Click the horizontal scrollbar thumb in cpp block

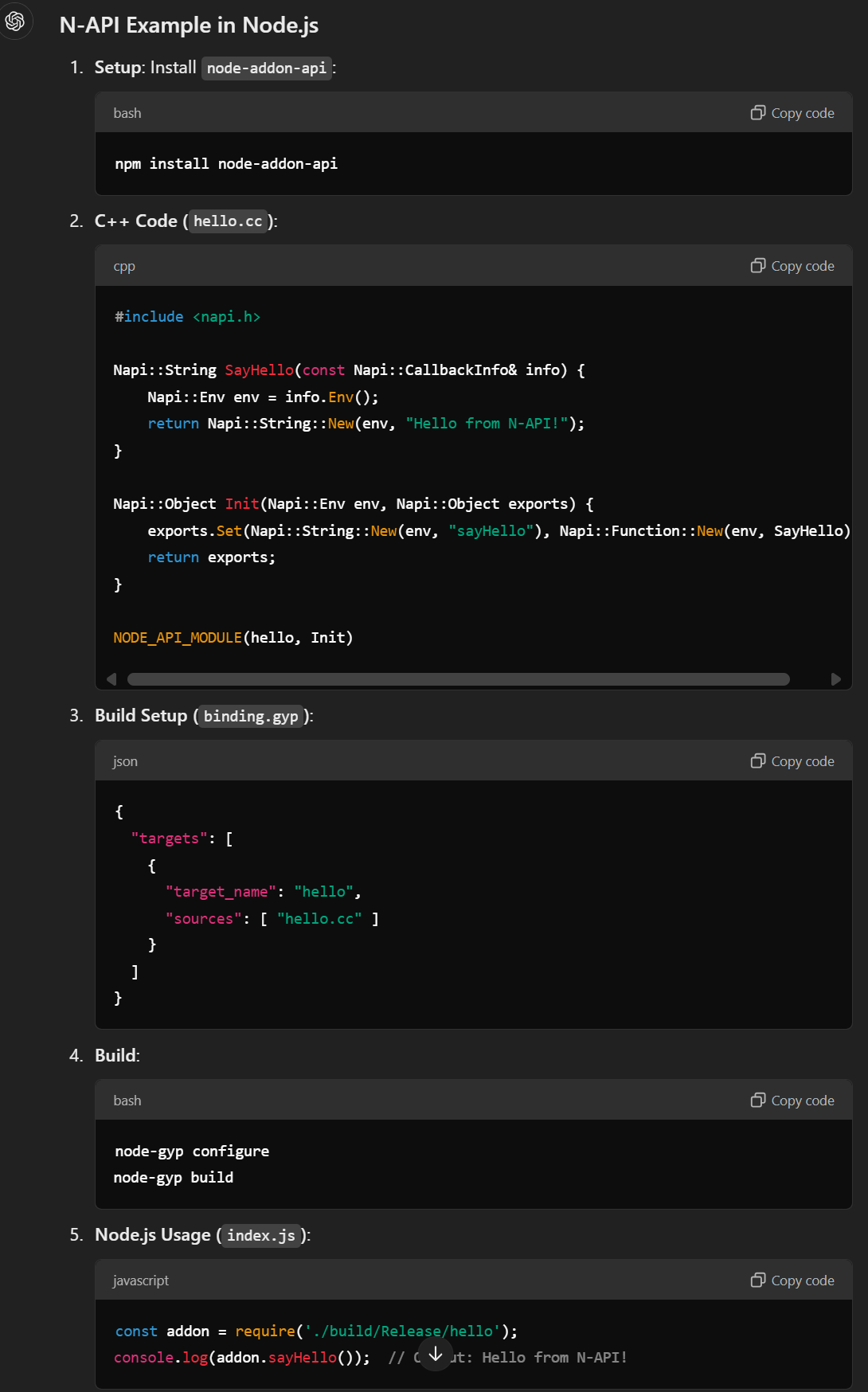459,679
